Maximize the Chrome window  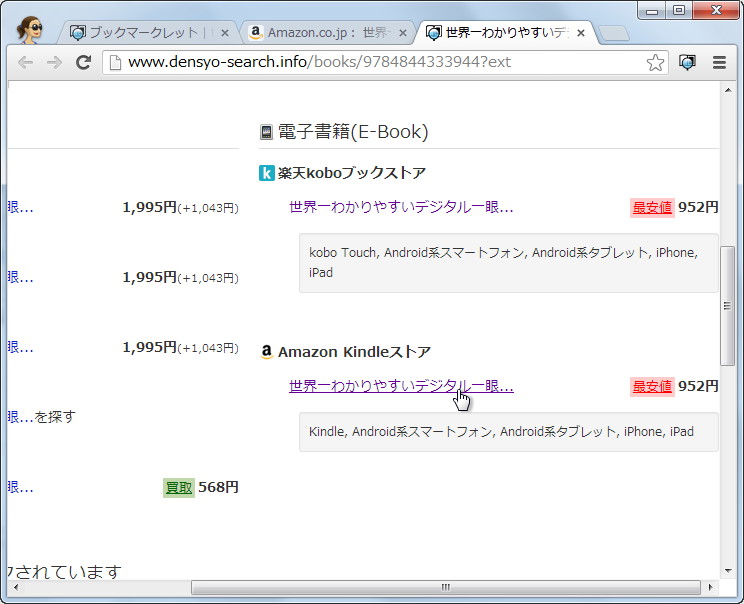679,10
